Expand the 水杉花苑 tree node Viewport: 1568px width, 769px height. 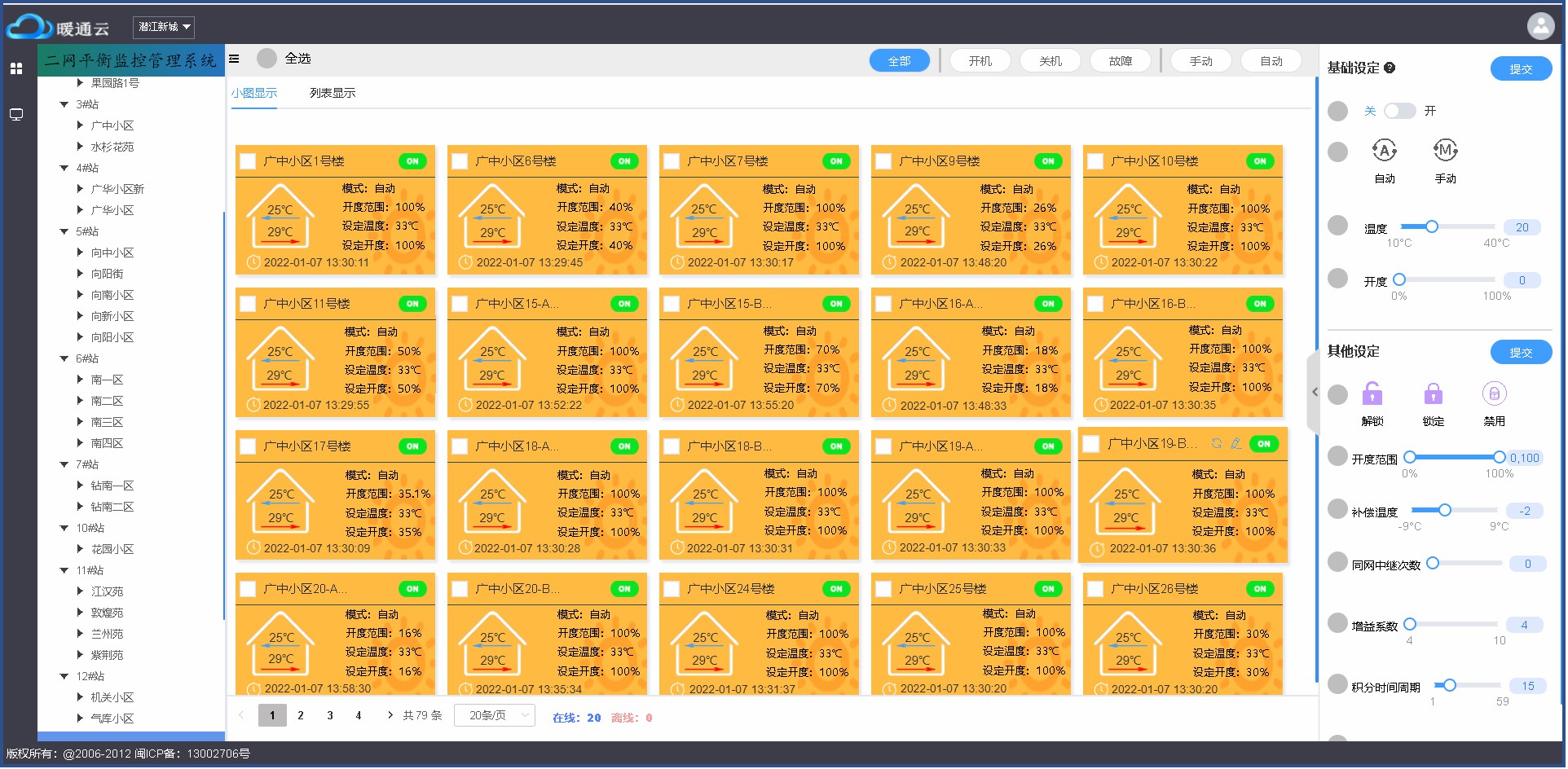click(80, 147)
